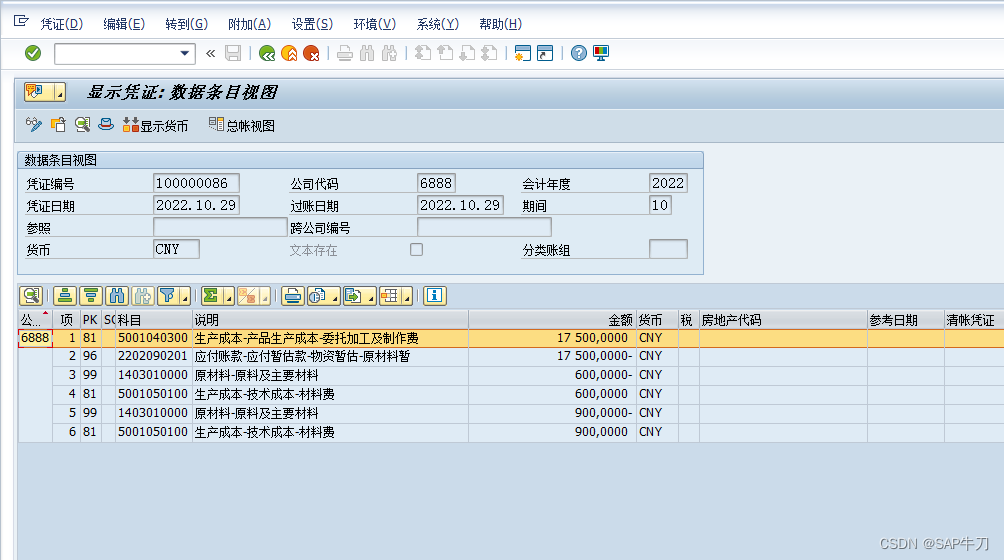Click the Print icon in top toolbar
Image resolution: width=1004 pixels, height=560 pixels.
coord(344,54)
